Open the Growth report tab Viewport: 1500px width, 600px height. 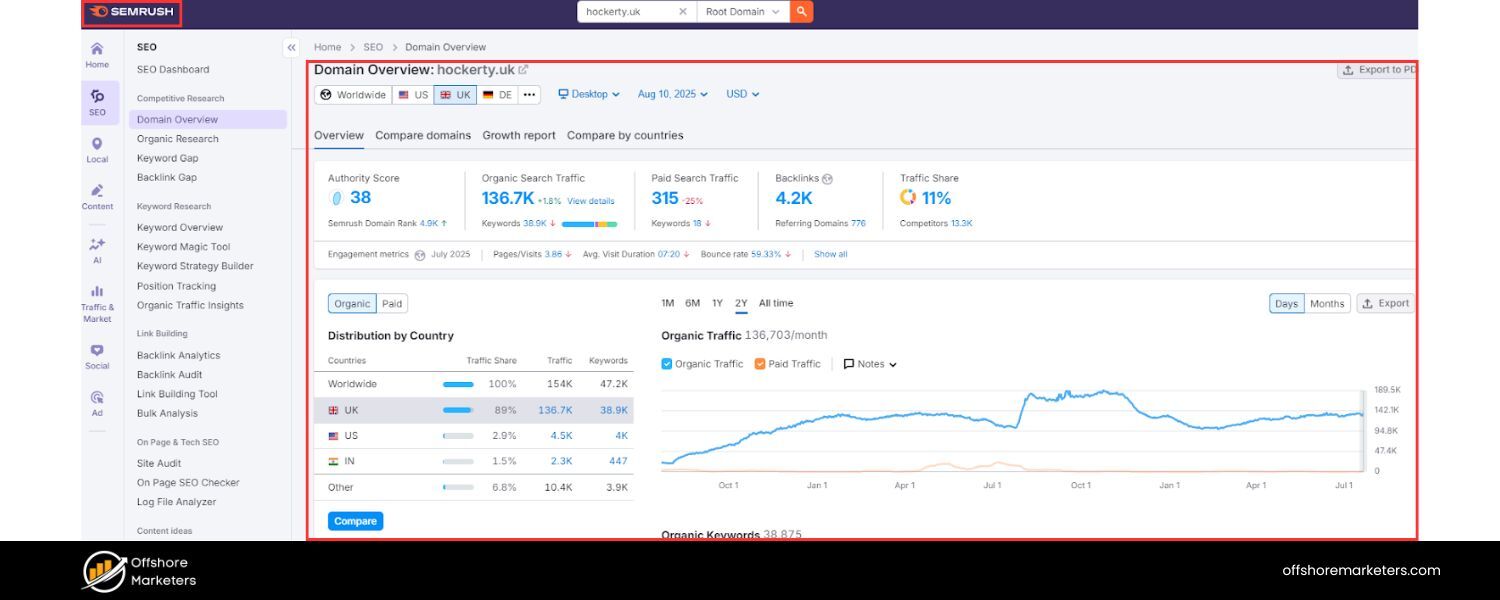click(x=518, y=135)
